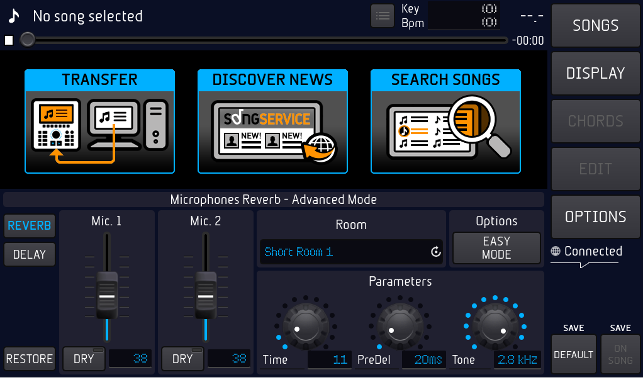Click the Mic. 1 level value 38
Screen dimensions: 644x378
click(x=130, y=359)
